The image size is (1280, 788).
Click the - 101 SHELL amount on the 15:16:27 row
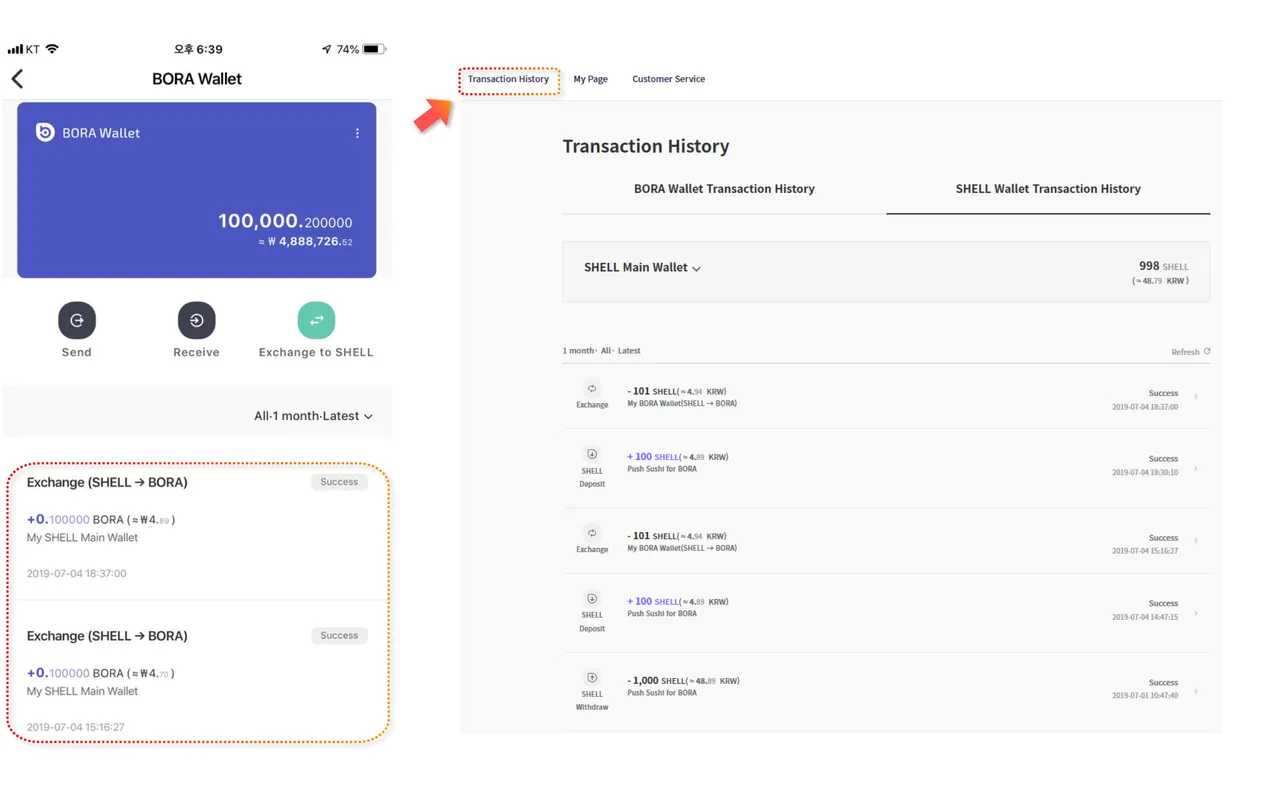(651, 536)
